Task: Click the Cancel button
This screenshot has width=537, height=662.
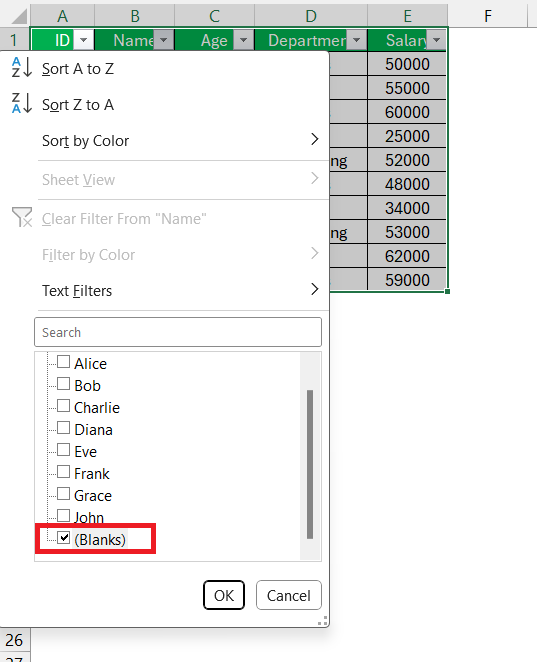Action: point(289,595)
